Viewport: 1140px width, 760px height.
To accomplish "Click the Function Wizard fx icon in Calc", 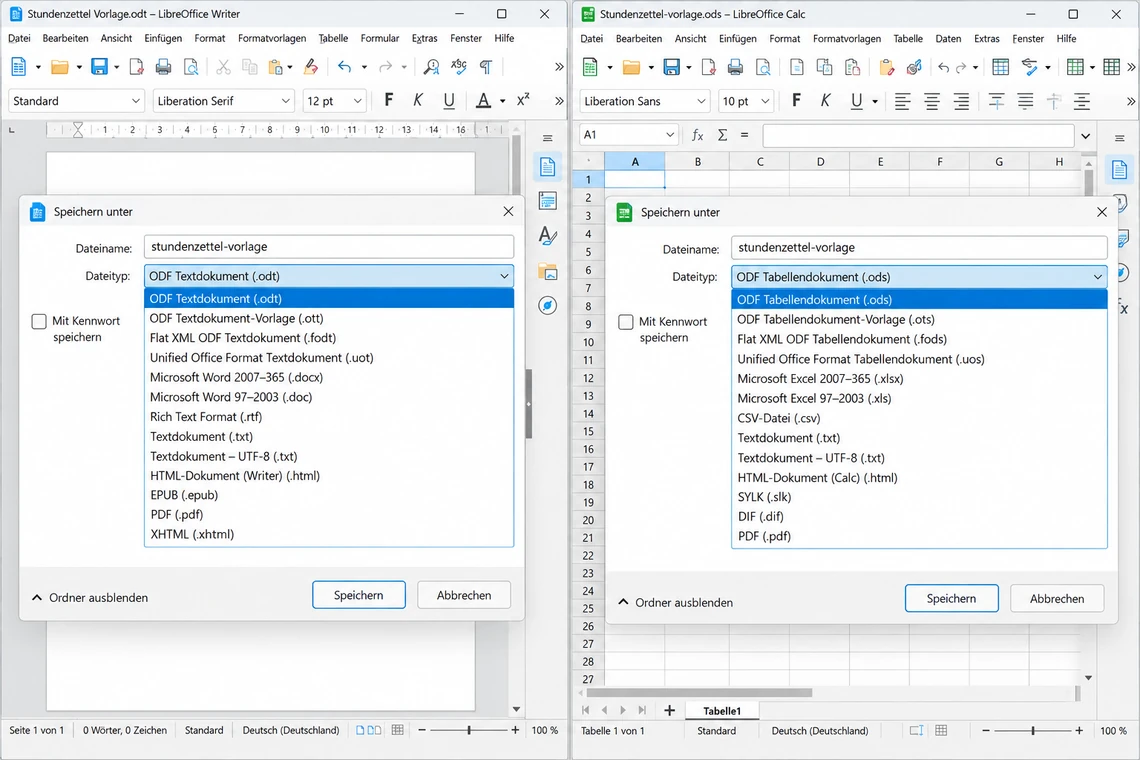I will point(697,135).
